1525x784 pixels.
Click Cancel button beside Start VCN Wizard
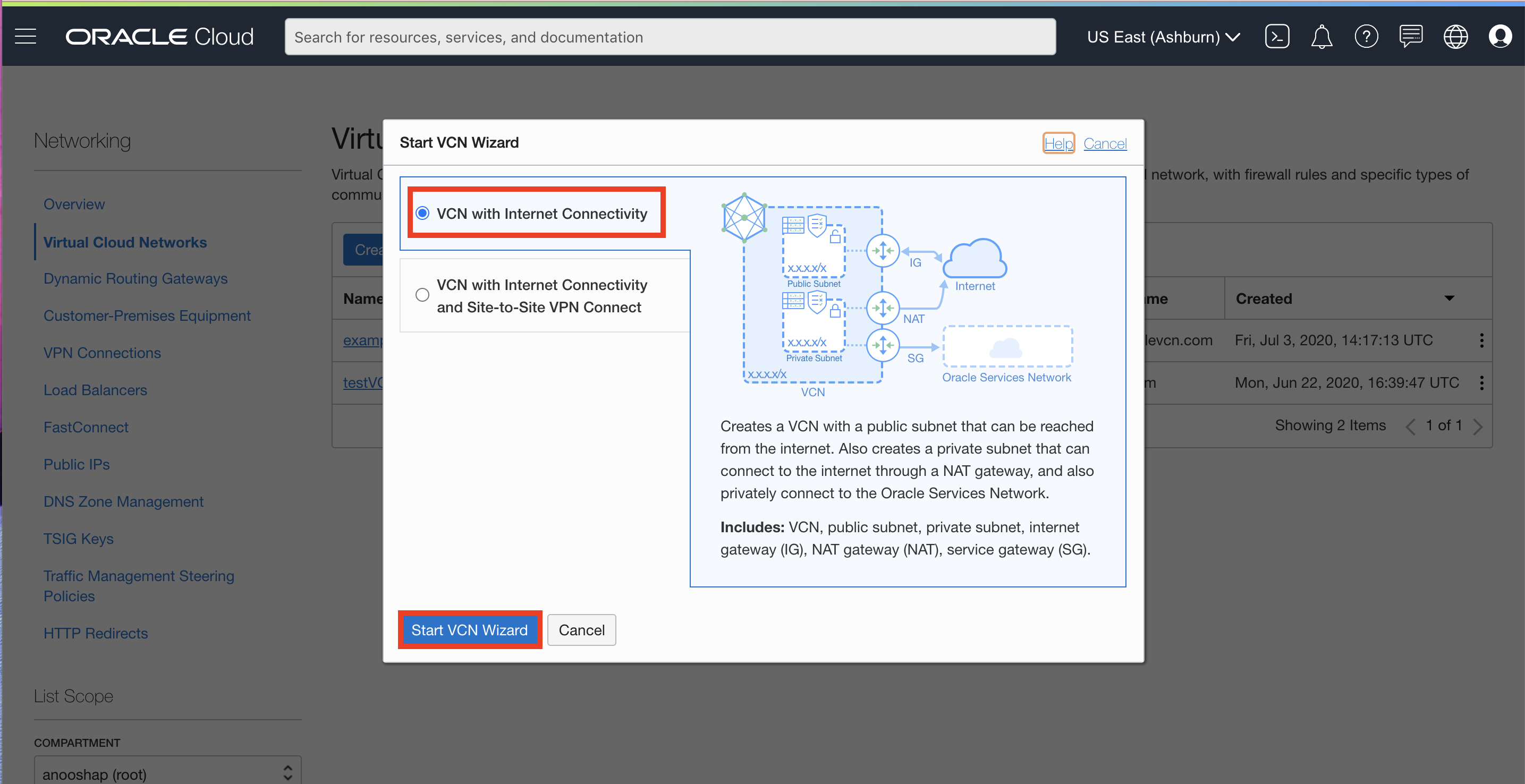(x=581, y=629)
